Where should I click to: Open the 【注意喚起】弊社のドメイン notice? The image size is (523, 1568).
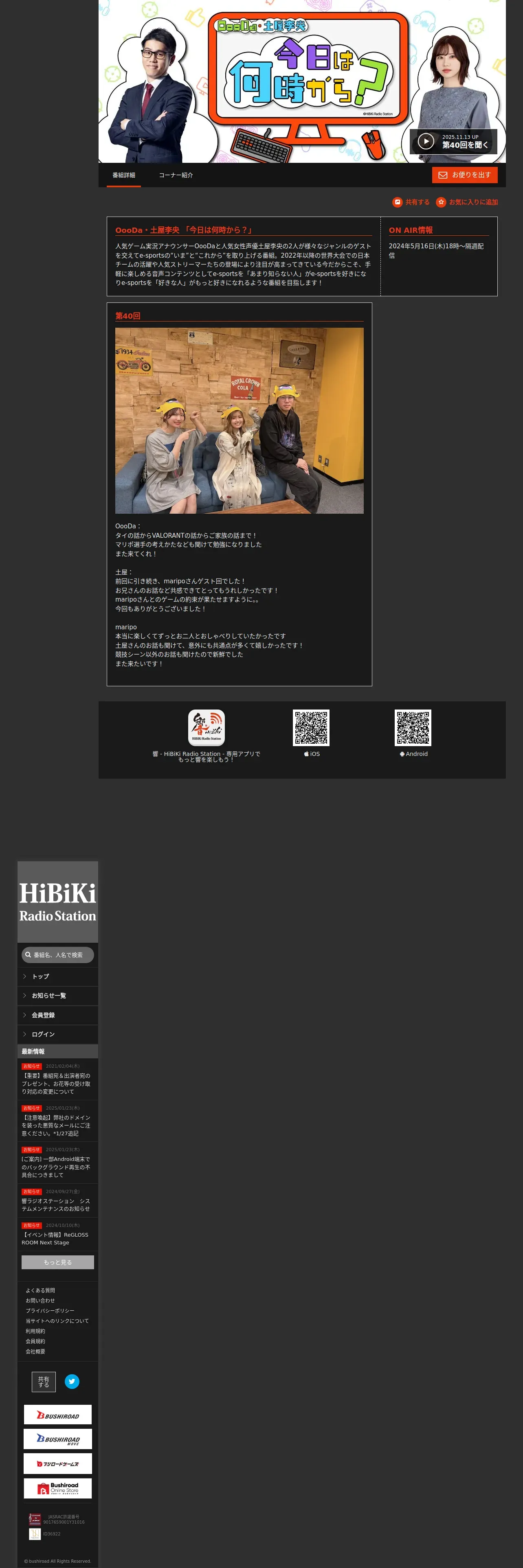[x=56, y=1126]
